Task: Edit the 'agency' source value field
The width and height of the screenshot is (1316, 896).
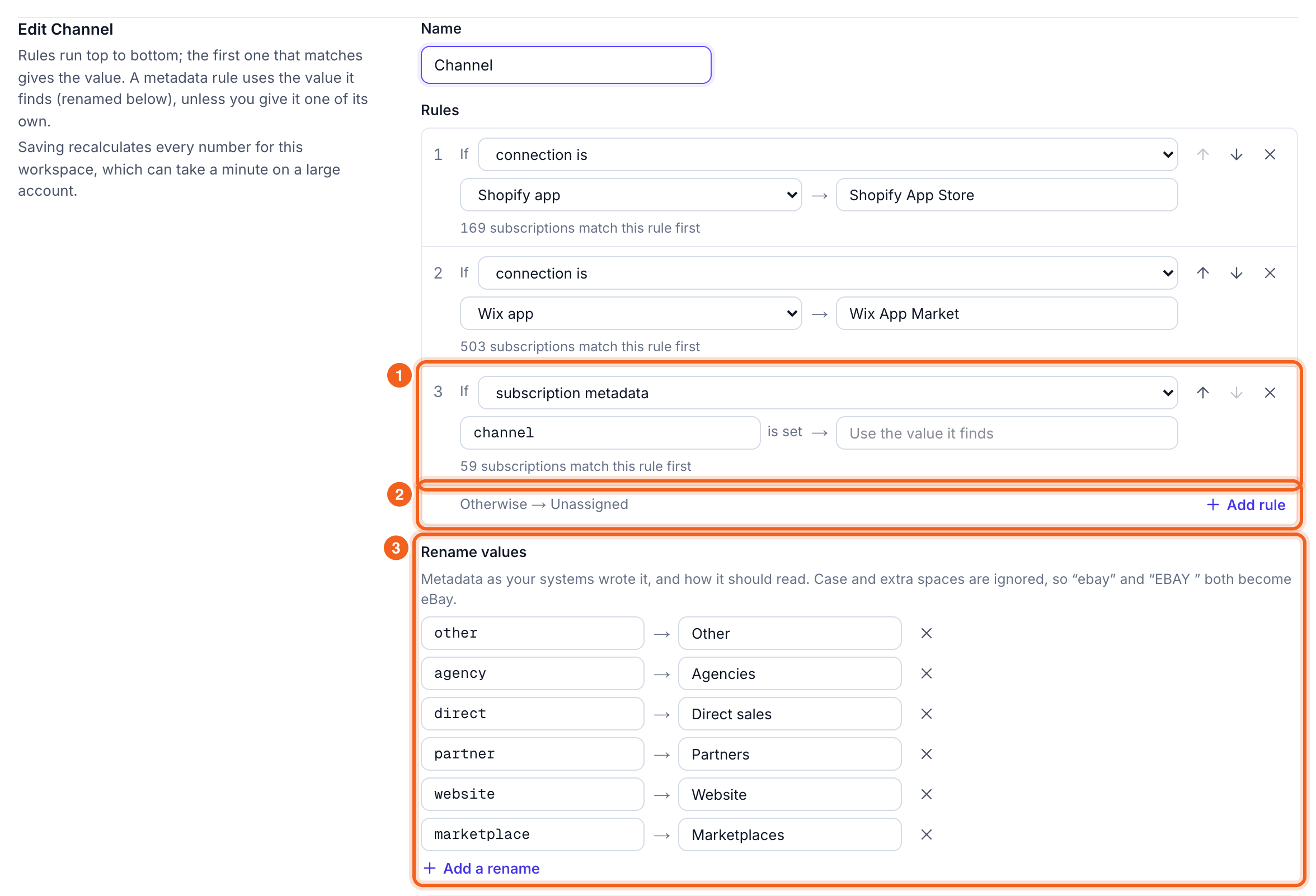Action: pos(532,673)
